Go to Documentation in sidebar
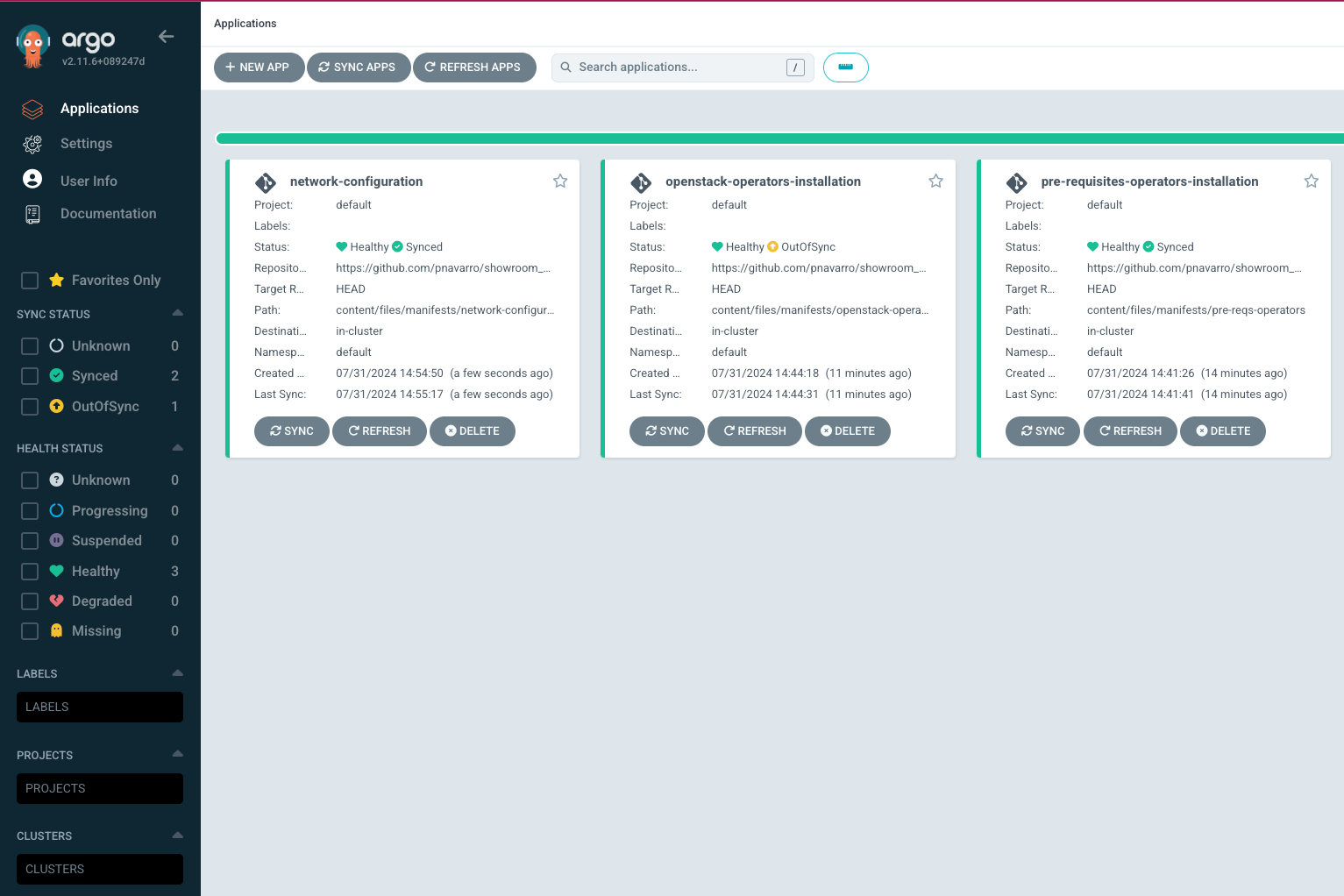 (108, 214)
